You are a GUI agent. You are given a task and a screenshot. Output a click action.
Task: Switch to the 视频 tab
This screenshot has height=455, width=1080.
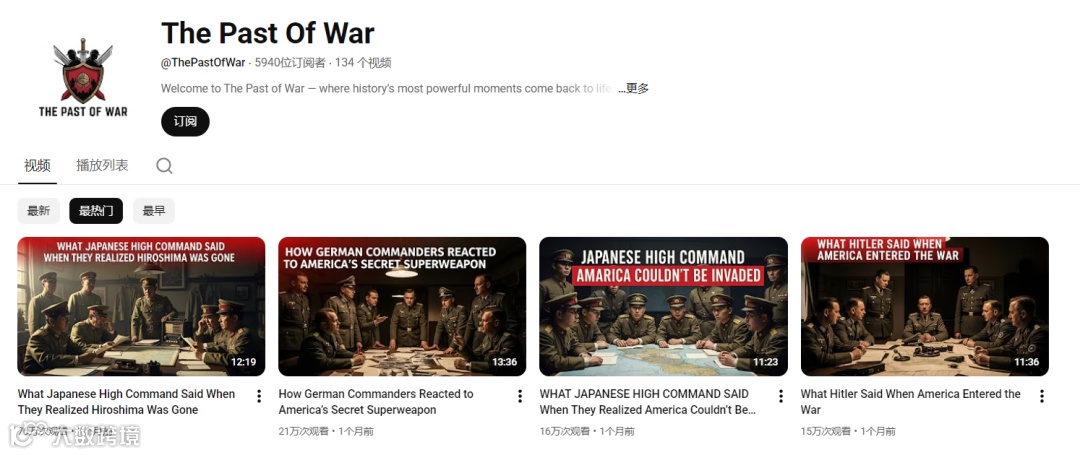click(x=37, y=165)
